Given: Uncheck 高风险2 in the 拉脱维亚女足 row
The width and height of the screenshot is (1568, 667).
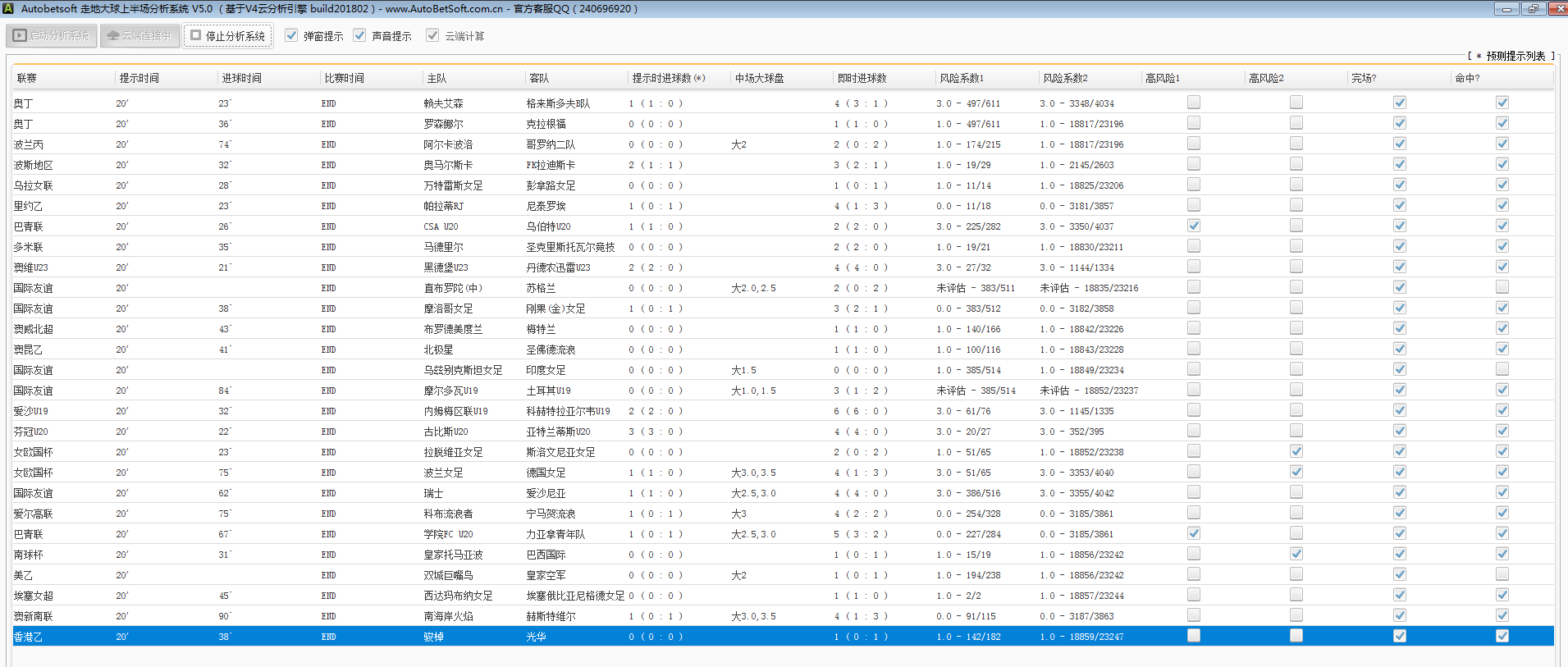Looking at the screenshot, I should tap(1296, 451).
